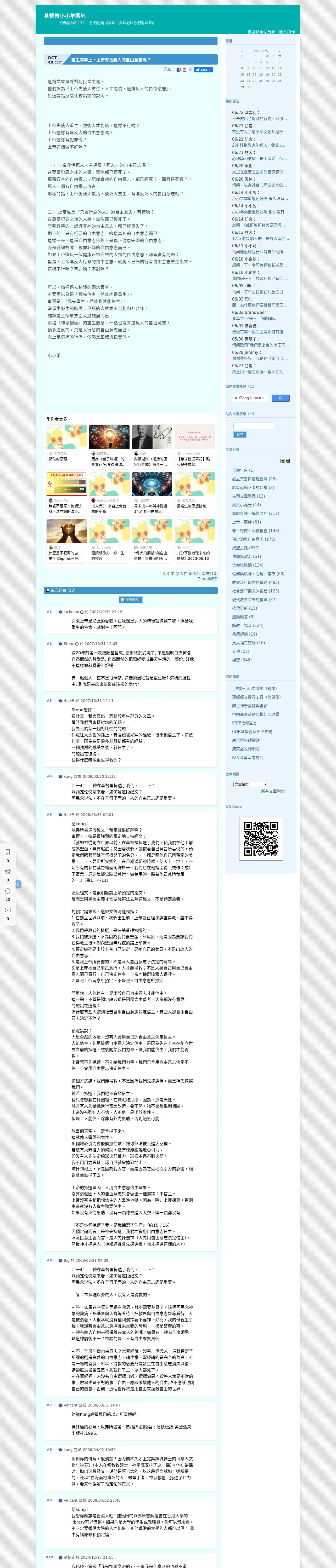Open 所有文章列表 link
This screenshot has width=336, height=1568.
273,791
